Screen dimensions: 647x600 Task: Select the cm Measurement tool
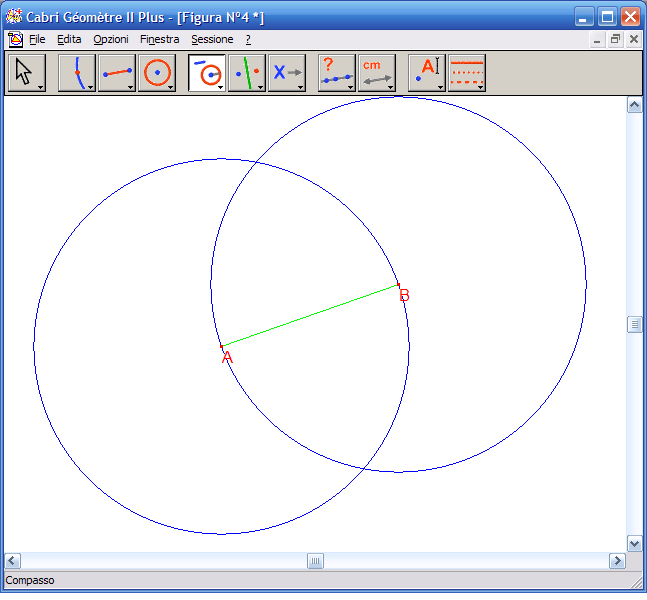pyautogui.click(x=377, y=73)
